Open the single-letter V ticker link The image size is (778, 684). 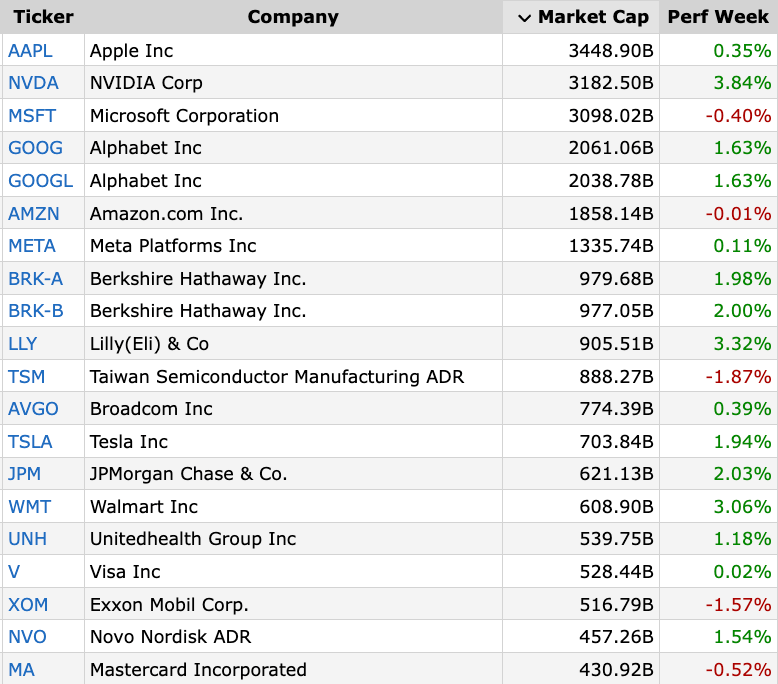click(x=14, y=571)
